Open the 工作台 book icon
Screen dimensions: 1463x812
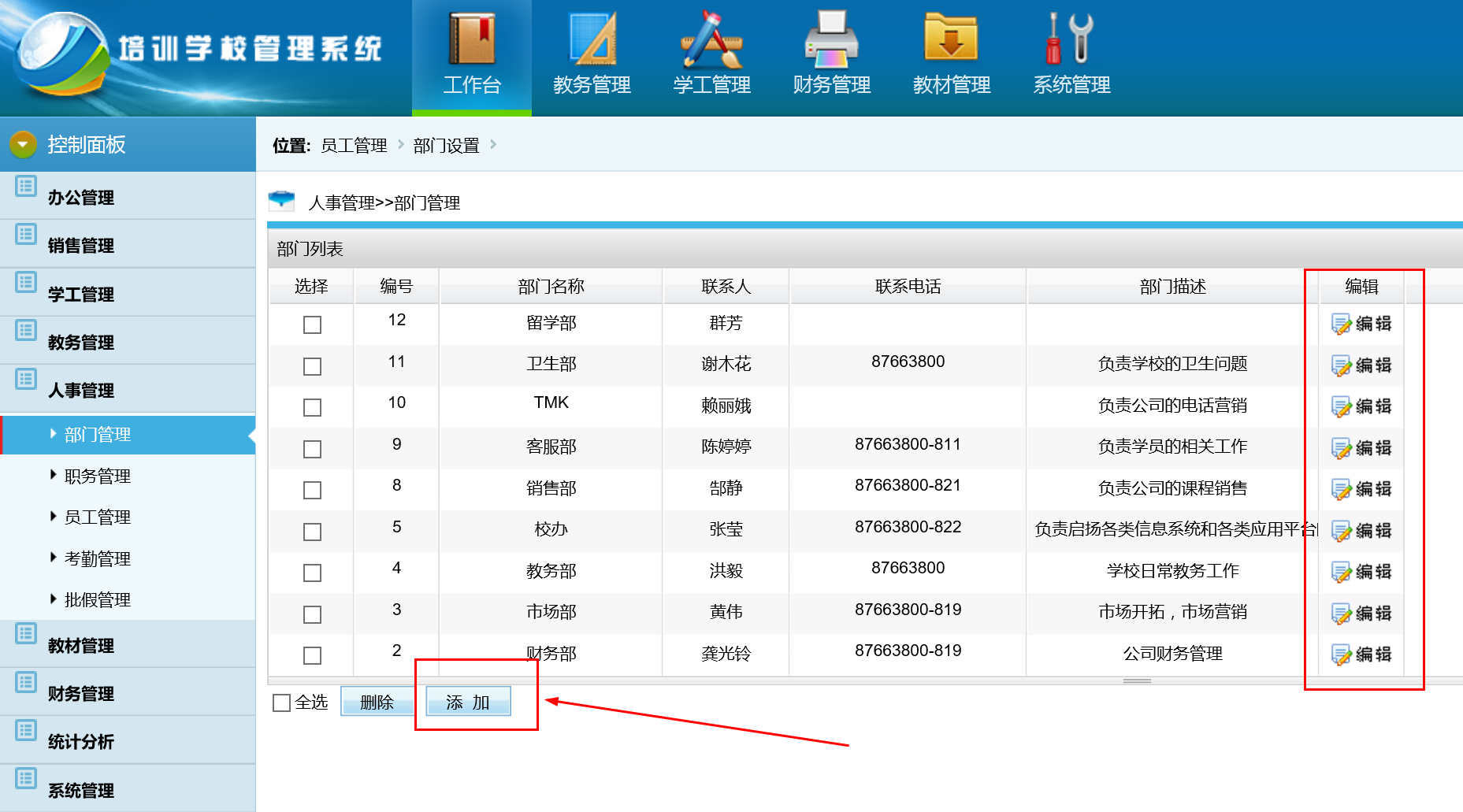pos(471,39)
